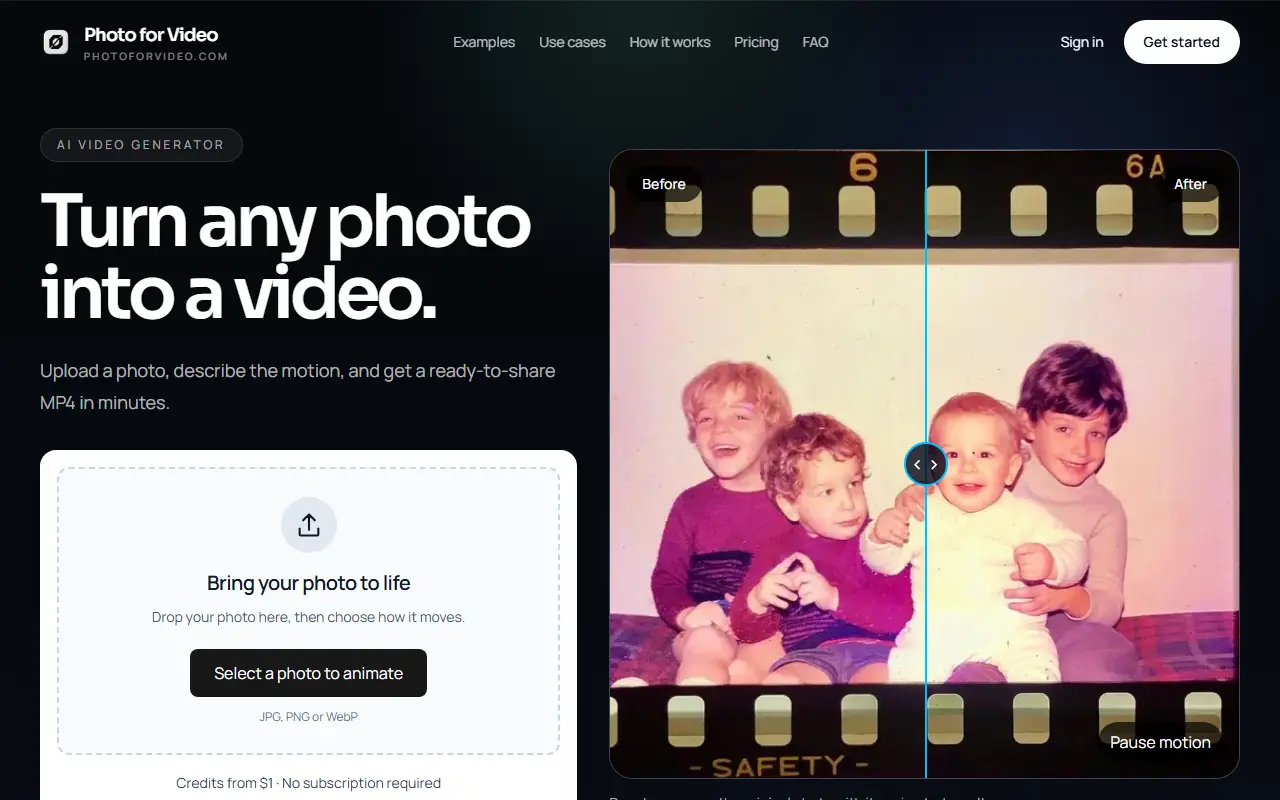Pause motion on the preview video

(x=1160, y=742)
